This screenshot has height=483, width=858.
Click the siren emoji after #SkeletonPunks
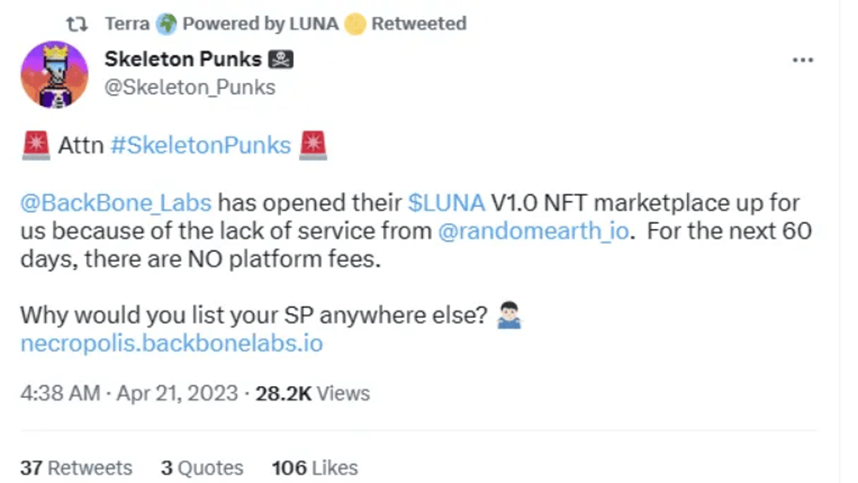[313, 146]
